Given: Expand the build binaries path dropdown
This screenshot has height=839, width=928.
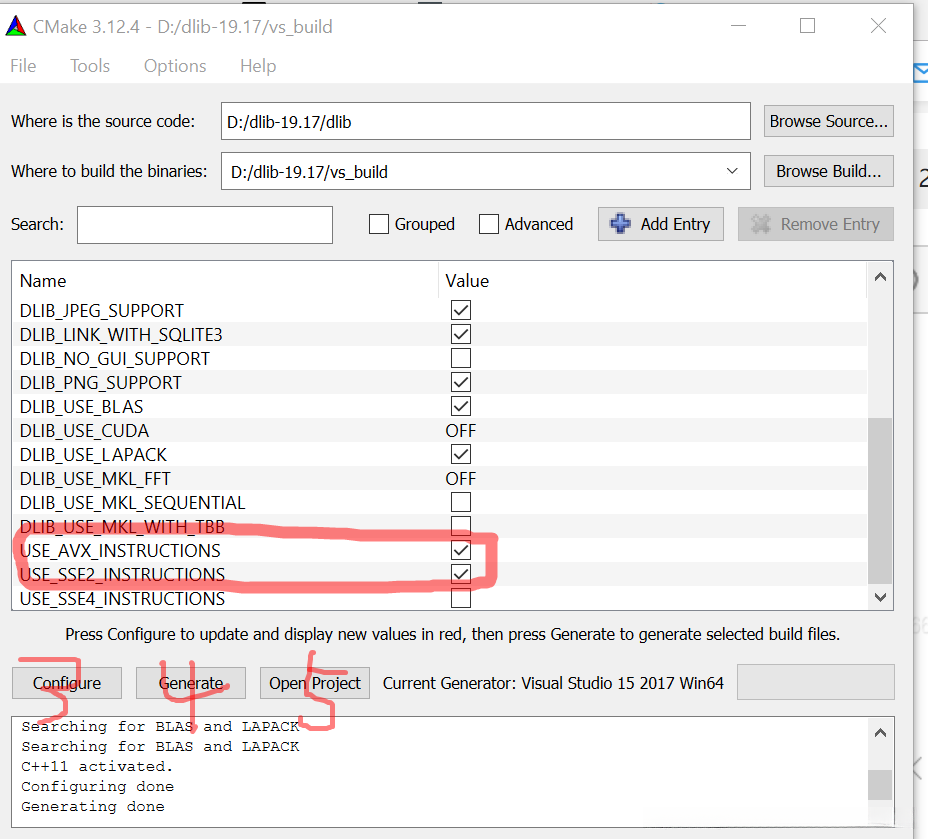Looking at the screenshot, I should 732,171.
